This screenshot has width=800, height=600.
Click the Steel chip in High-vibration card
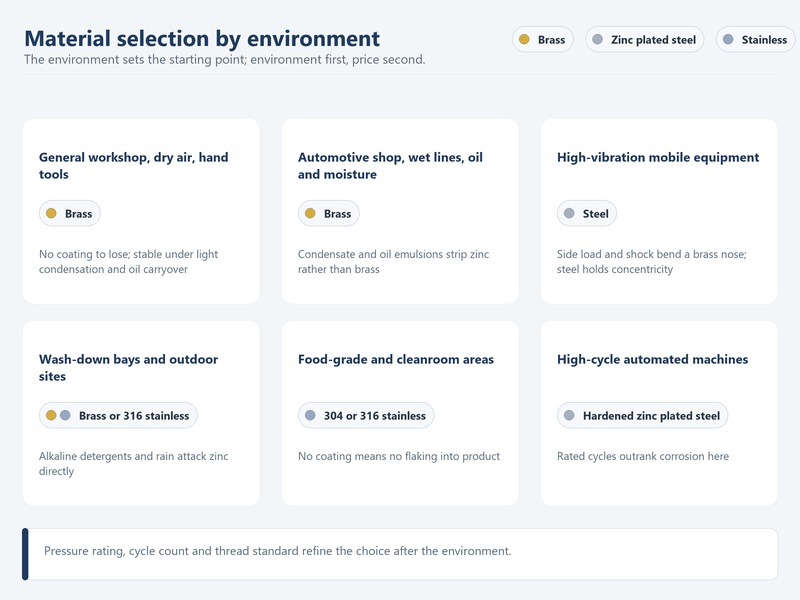(587, 213)
